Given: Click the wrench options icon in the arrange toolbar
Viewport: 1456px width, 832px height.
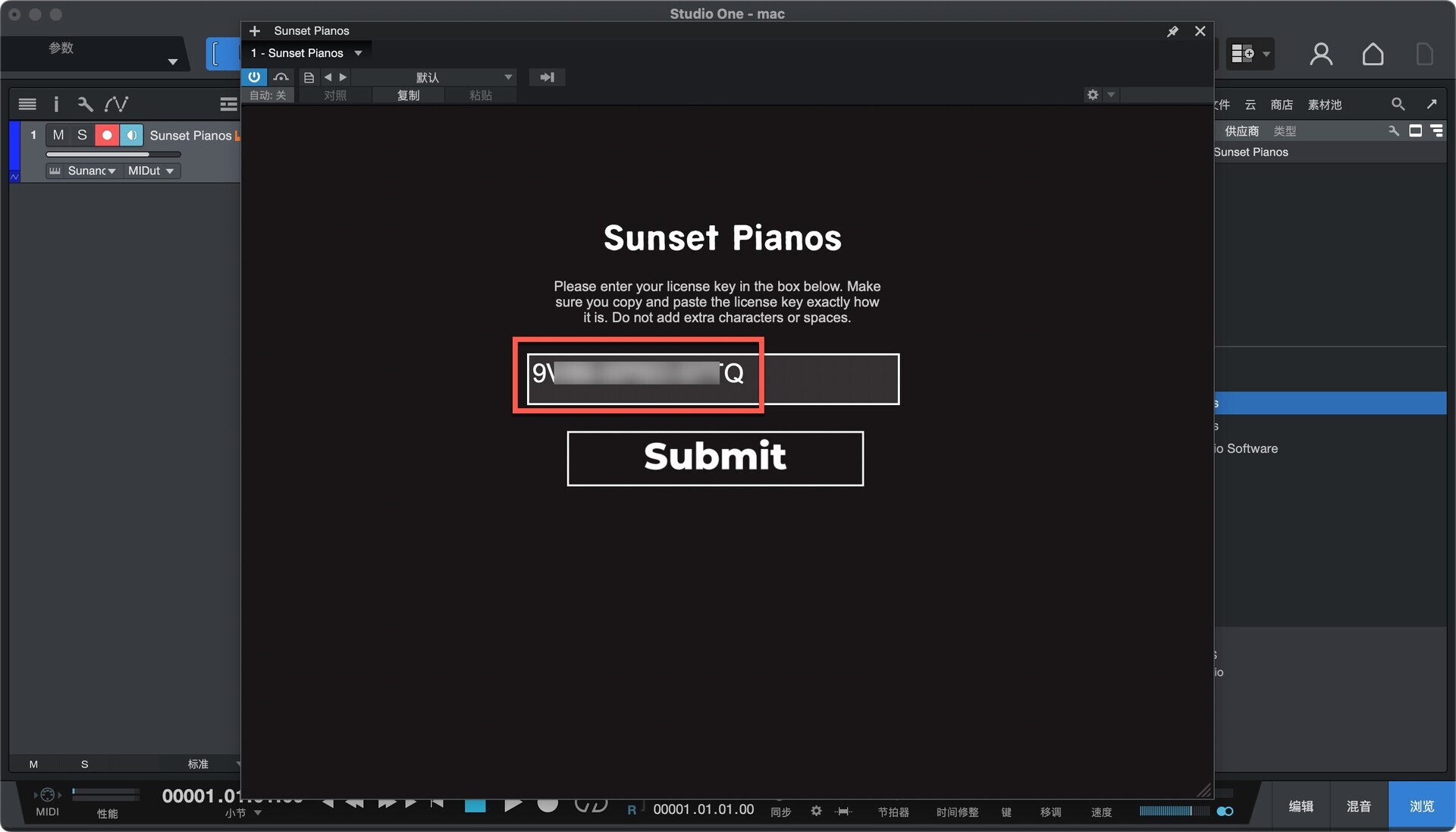Looking at the screenshot, I should (x=85, y=104).
